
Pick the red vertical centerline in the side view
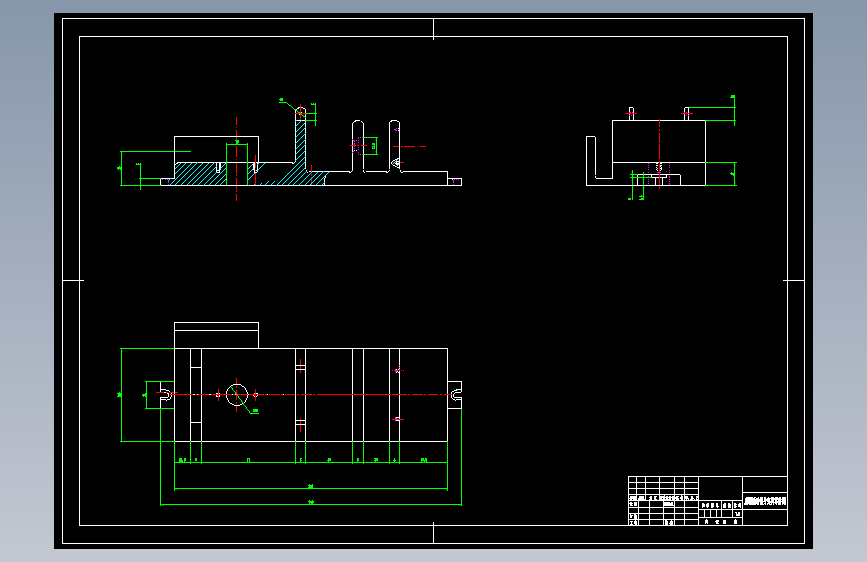pyautogui.click(x=659, y=154)
